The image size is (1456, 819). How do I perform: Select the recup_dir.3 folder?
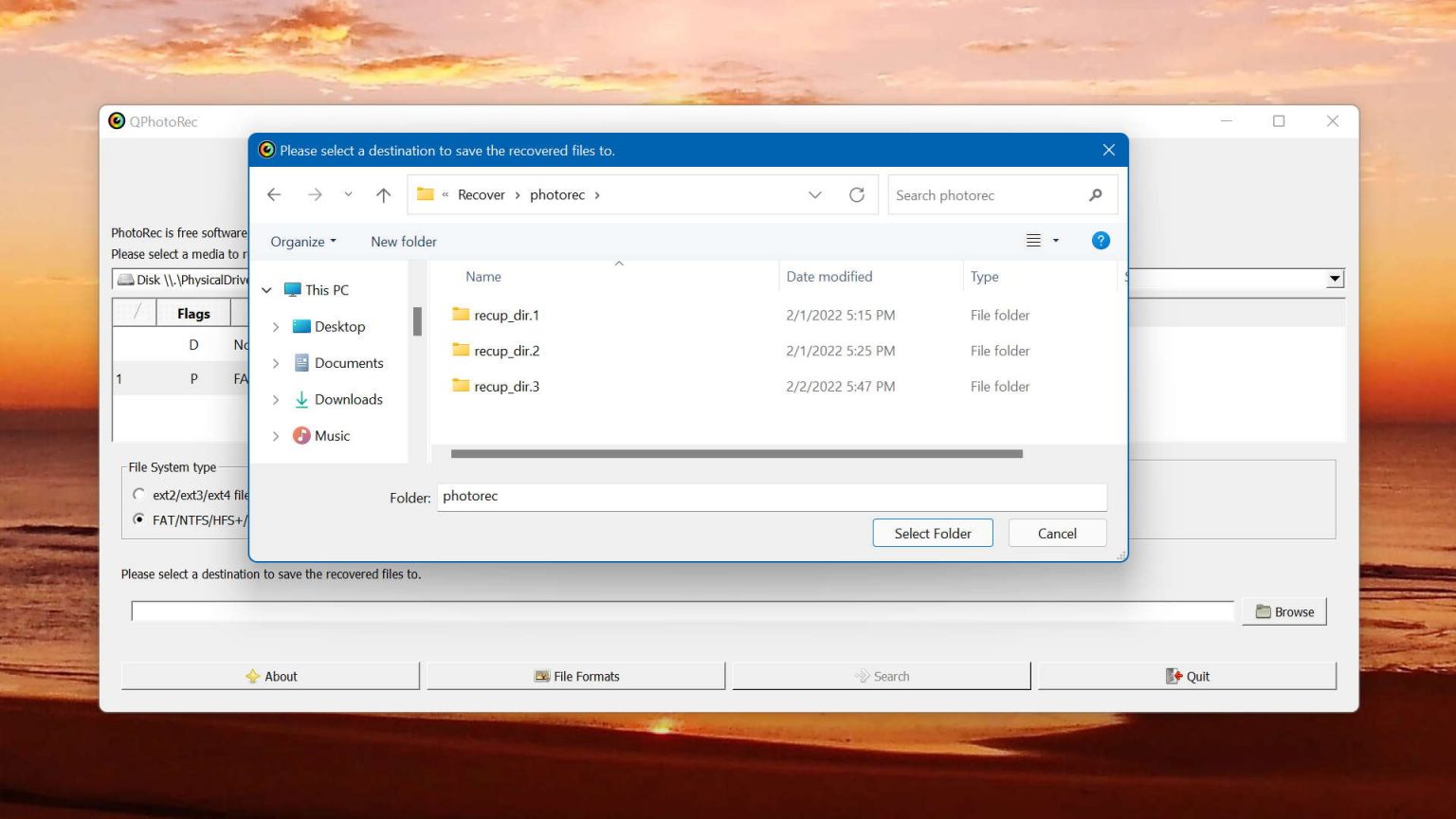click(506, 387)
